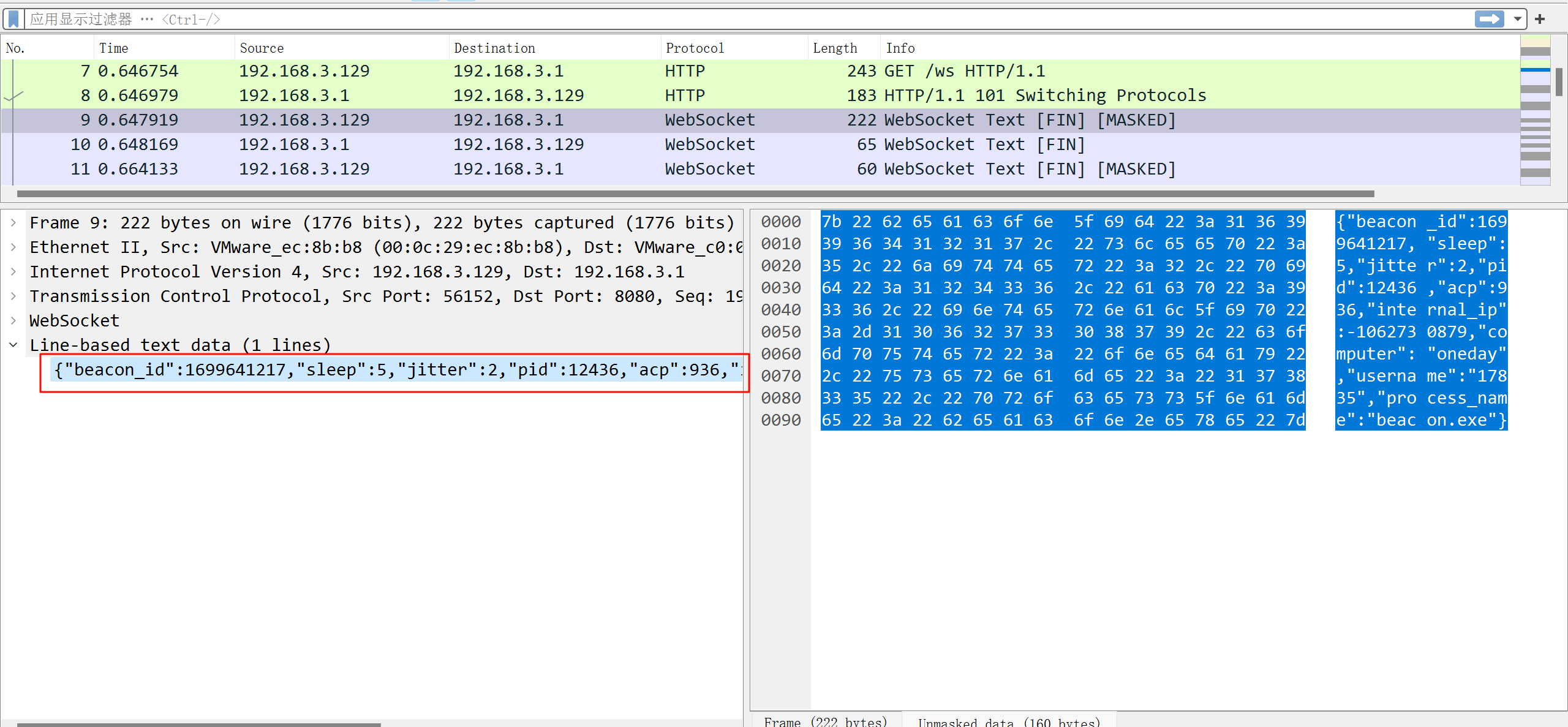Switch to Unmasked data bytes tab

[1008, 721]
